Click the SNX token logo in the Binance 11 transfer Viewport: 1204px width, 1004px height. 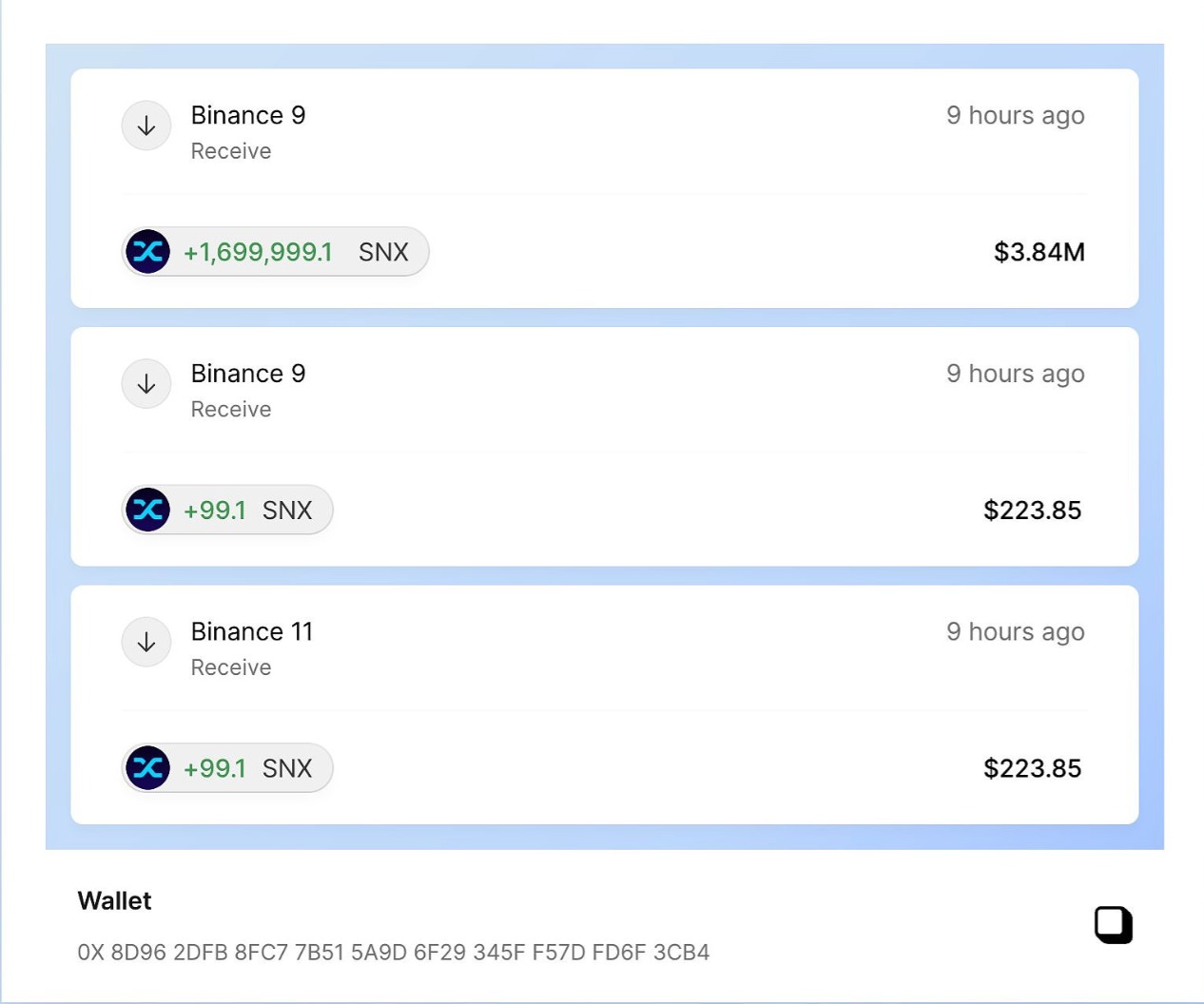point(148,768)
